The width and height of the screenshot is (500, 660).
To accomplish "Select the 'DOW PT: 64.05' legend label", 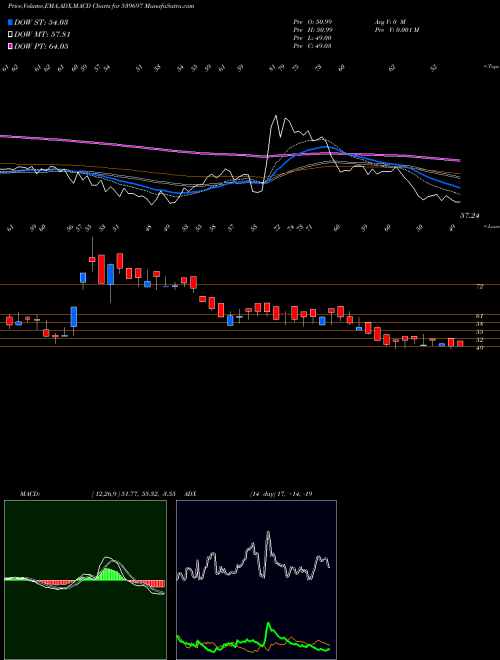I will tap(41, 46).
